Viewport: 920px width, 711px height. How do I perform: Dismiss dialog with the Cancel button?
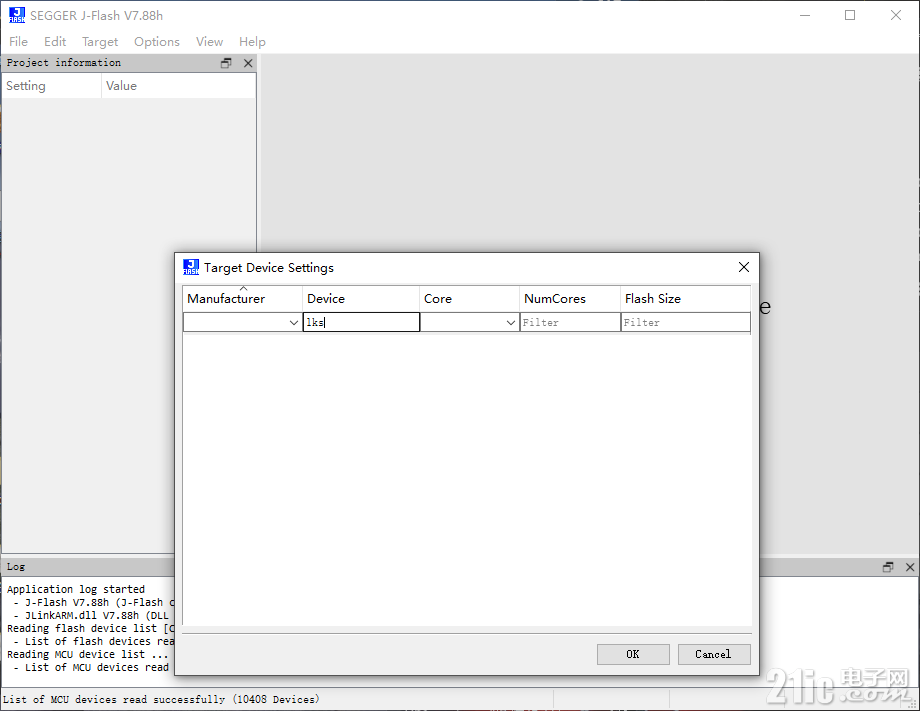pyautogui.click(x=714, y=654)
